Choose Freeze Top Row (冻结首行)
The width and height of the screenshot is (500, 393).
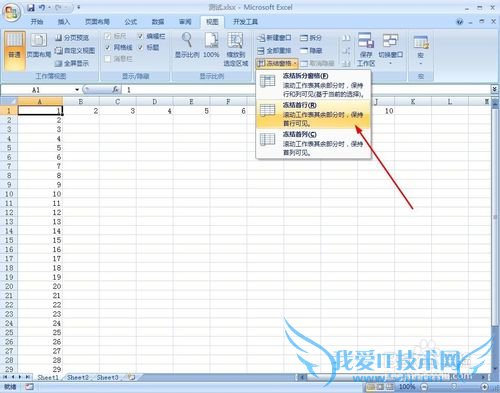tap(313, 114)
